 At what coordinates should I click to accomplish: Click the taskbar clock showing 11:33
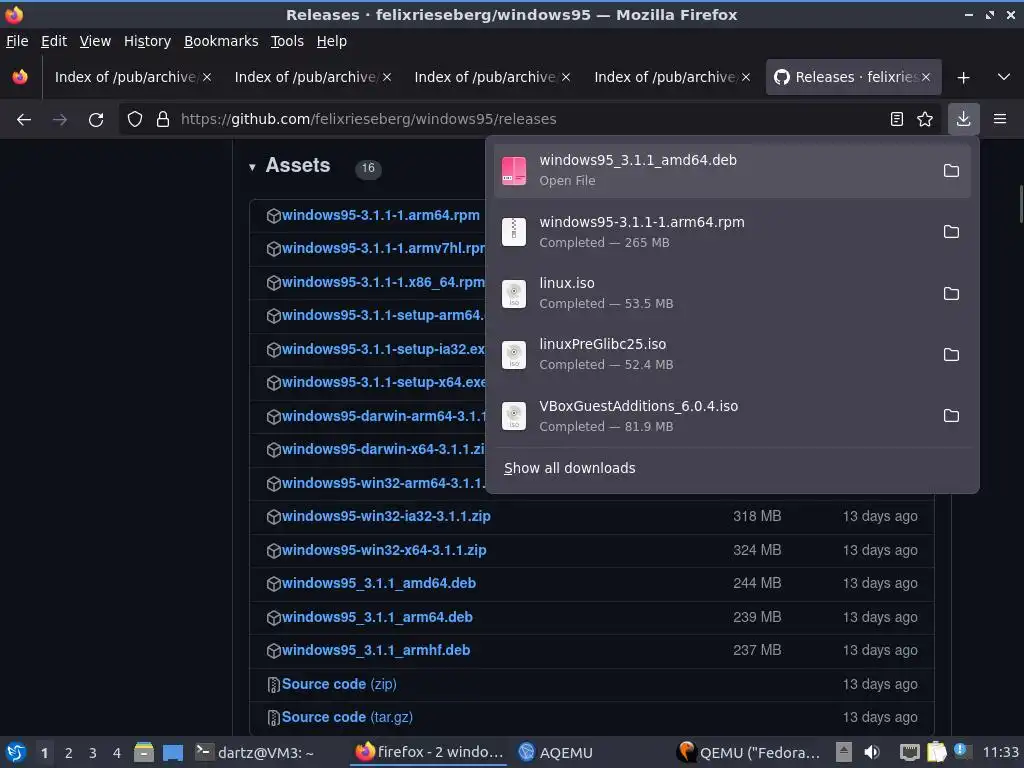(x=1000, y=752)
